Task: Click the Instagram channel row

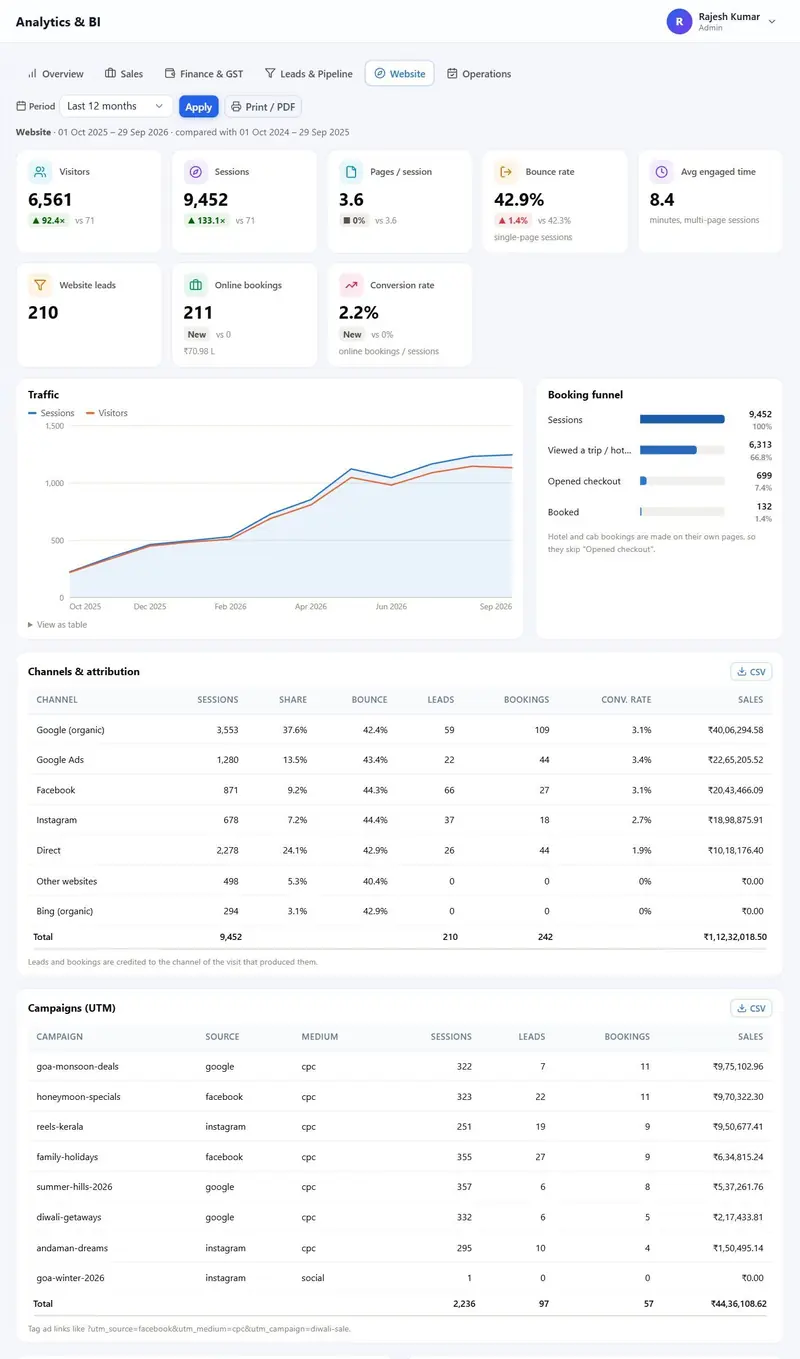Action: pyautogui.click(x=400, y=820)
